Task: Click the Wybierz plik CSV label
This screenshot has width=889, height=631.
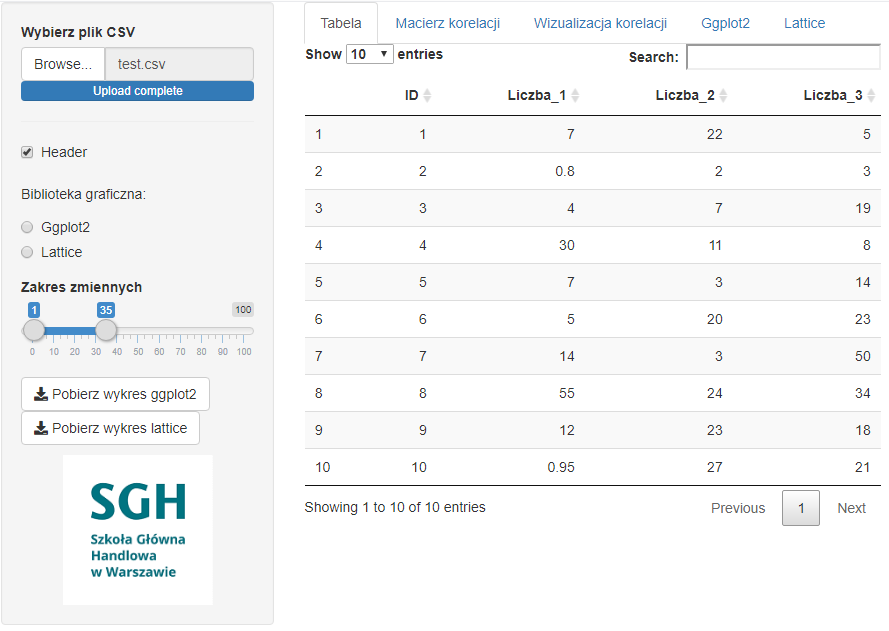Action: pyautogui.click(x=78, y=32)
